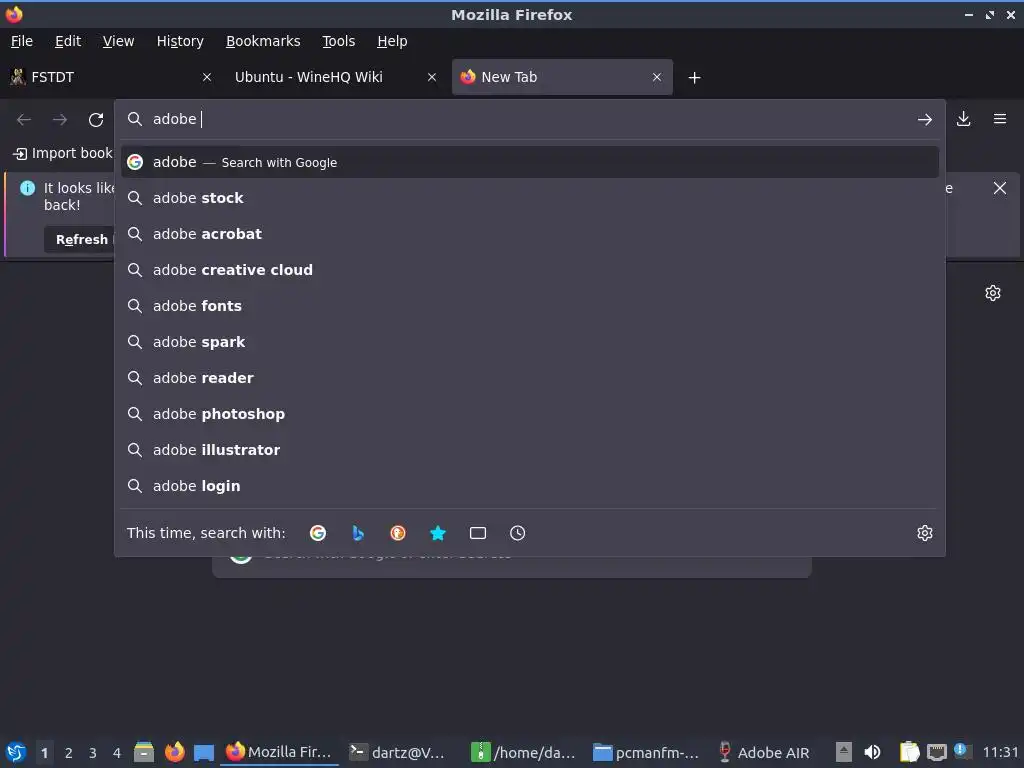Choose the 'adobe illustrator' suggestion

click(530, 449)
